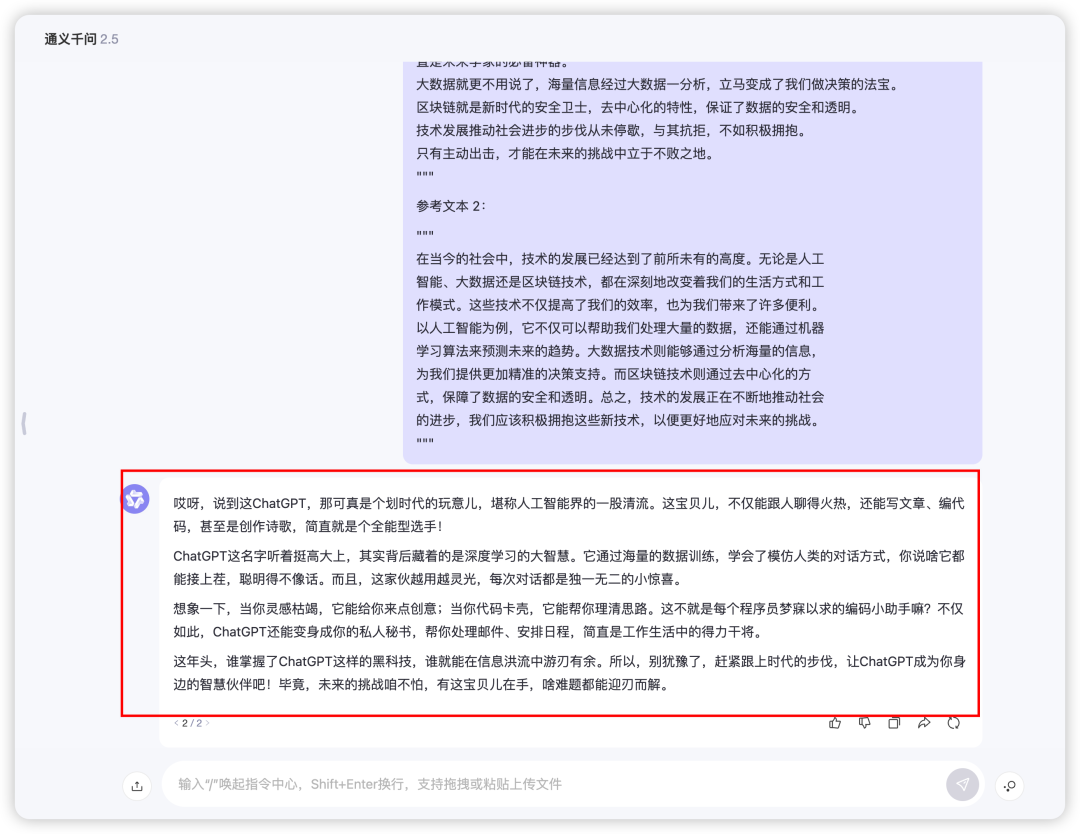Click the response paragraph starting 哎呀，说到这ChatGPT
Image resolution: width=1080 pixels, height=834 pixels.
click(x=569, y=515)
